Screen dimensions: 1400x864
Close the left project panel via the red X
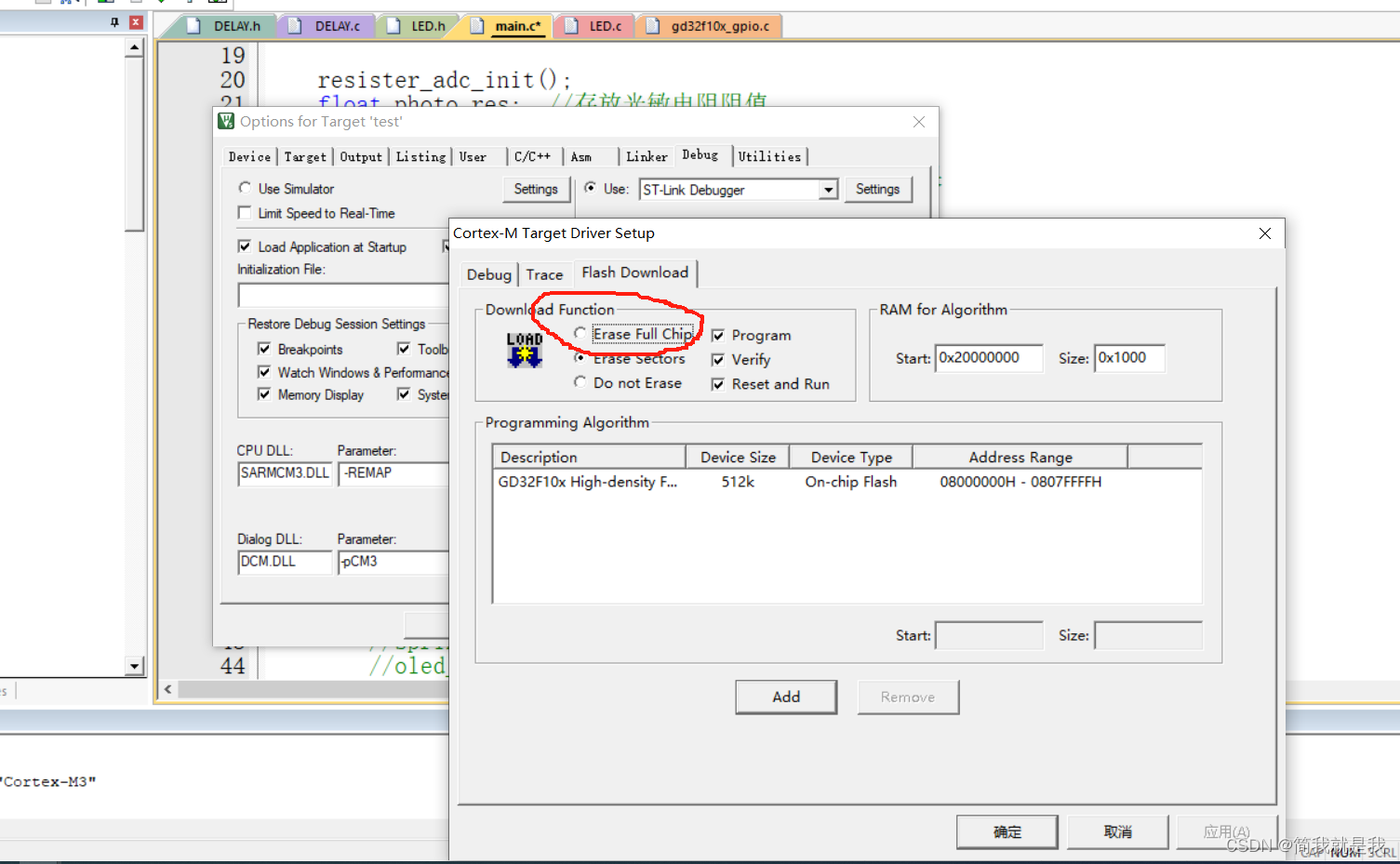click(136, 22)
